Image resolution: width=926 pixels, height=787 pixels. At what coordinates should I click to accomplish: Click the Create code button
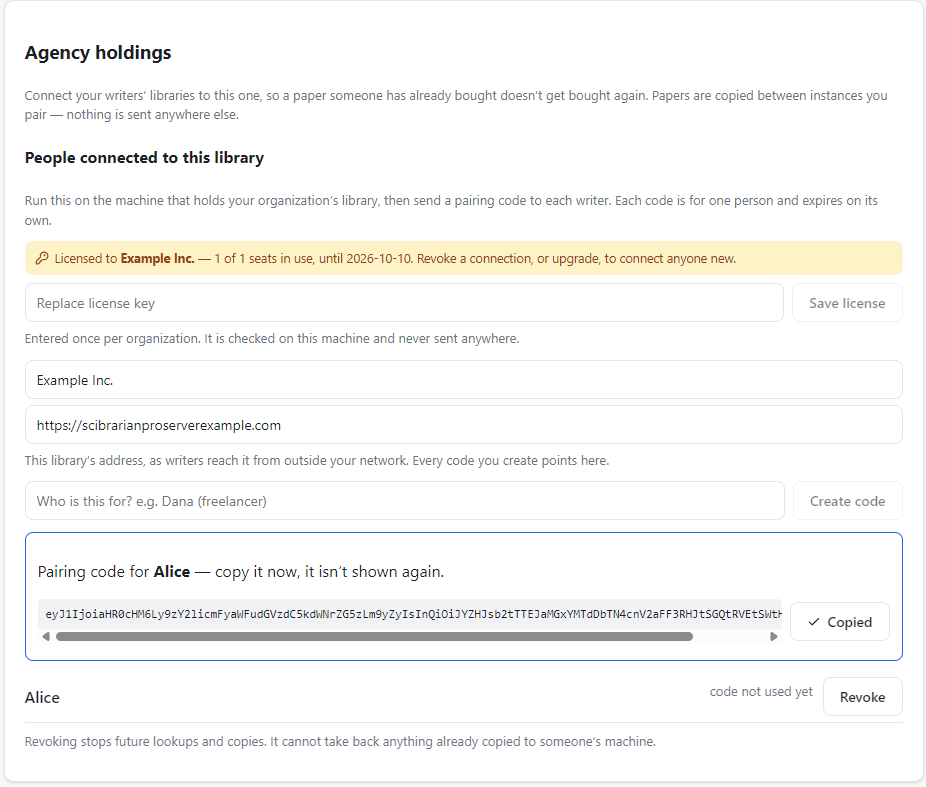point(847,501)
